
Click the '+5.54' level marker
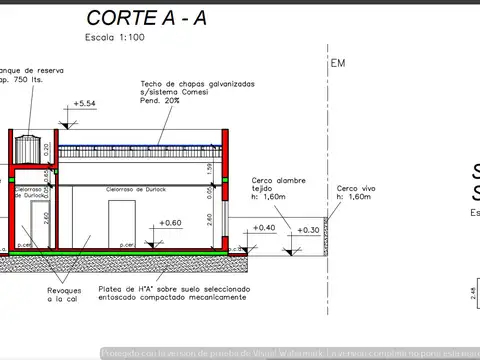pyautogui.click(x=84, y=104)
